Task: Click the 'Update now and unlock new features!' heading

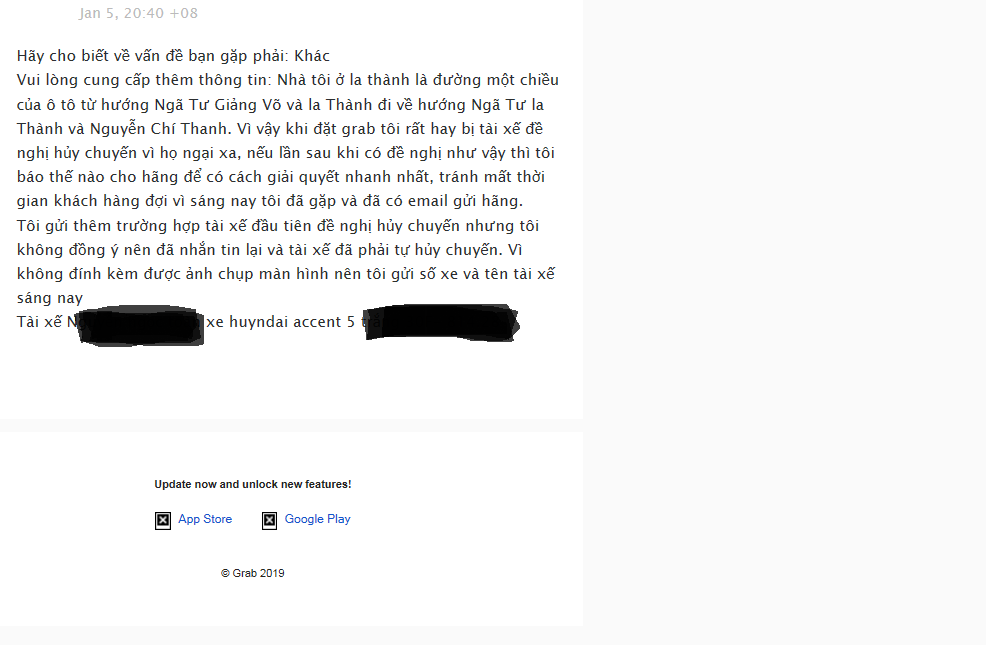Action: click(253, 484)
